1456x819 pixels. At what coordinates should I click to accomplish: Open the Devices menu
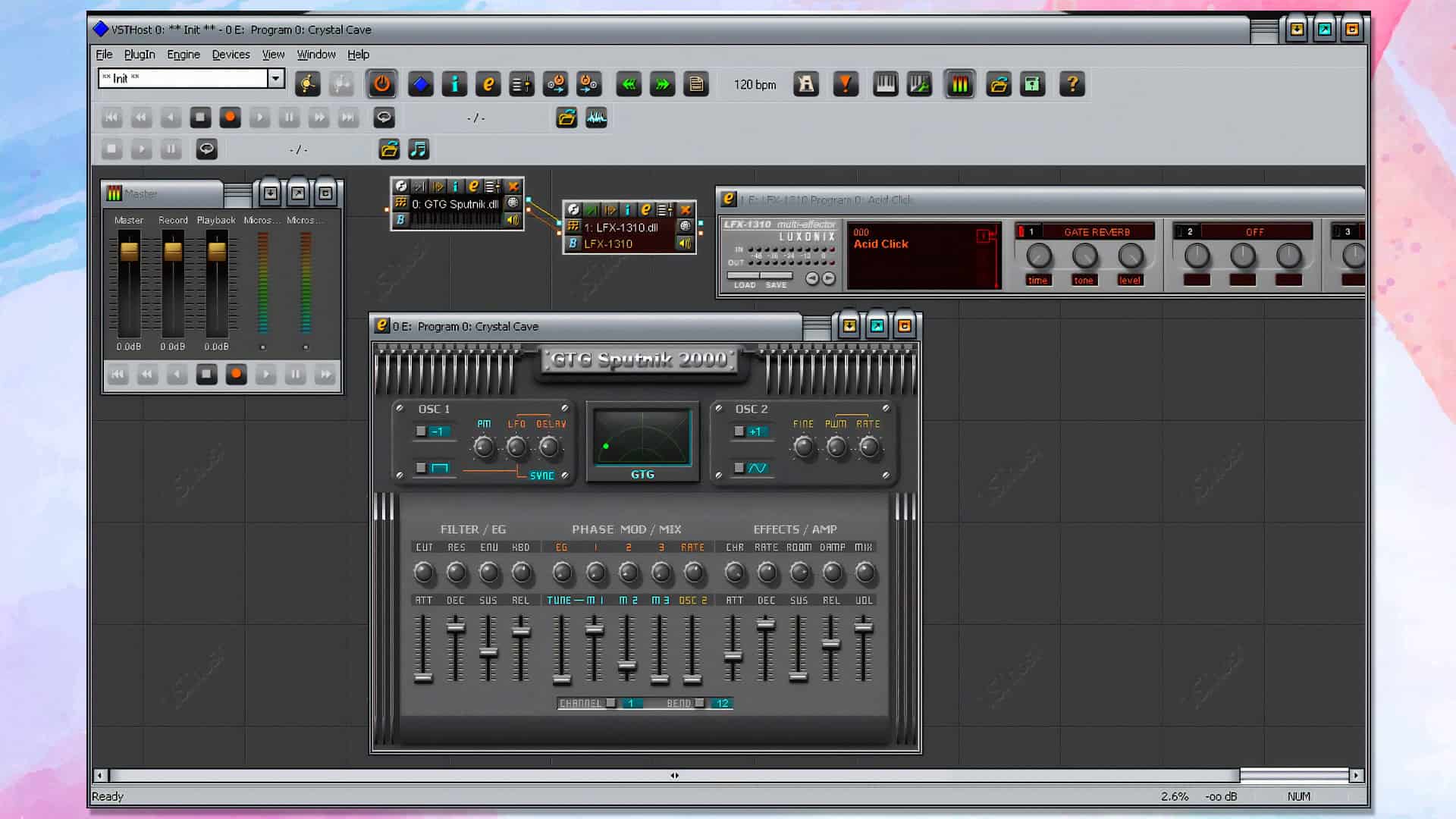click(x=231, y=55)
